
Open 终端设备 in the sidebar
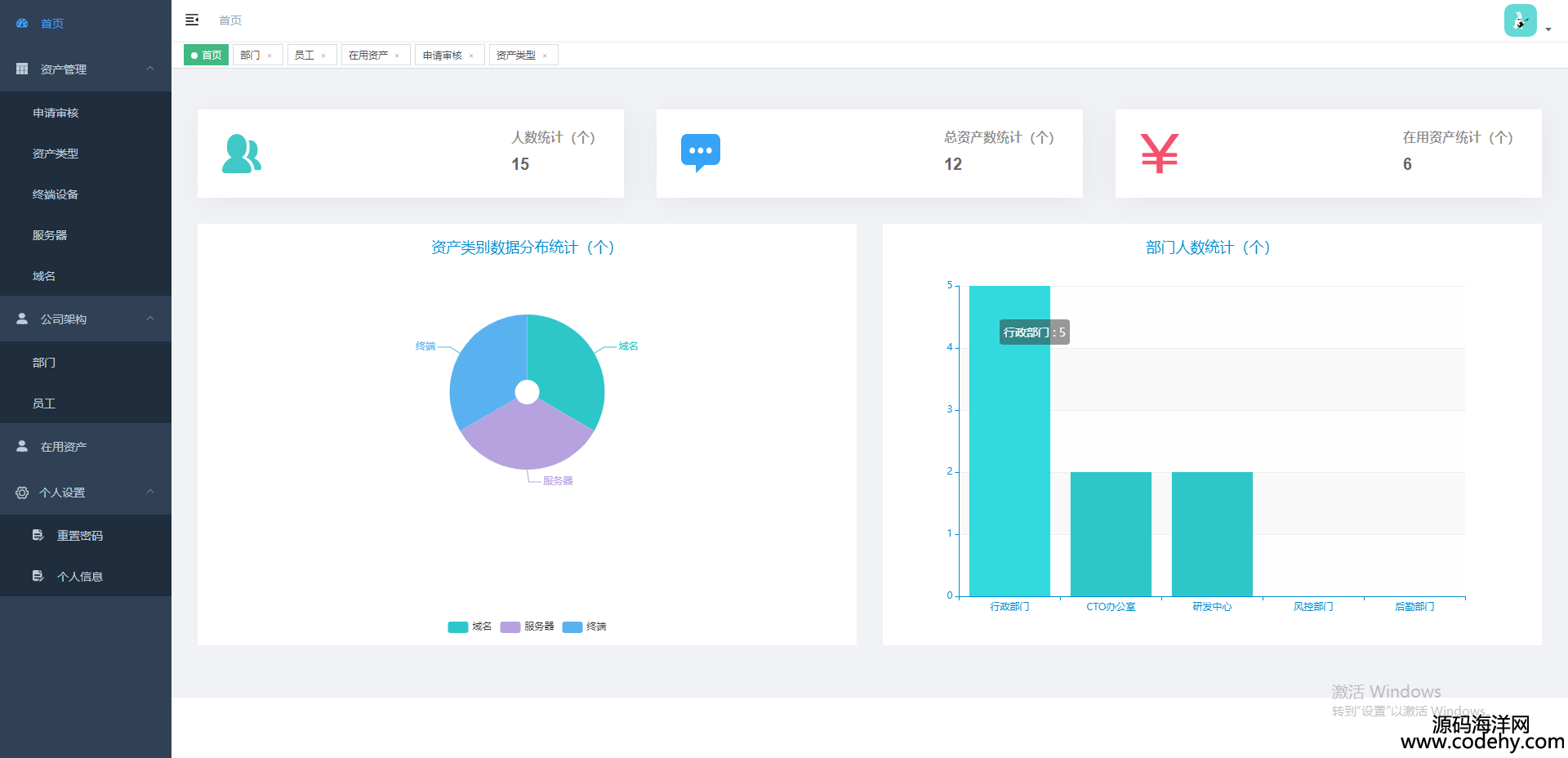pos(56,194)
